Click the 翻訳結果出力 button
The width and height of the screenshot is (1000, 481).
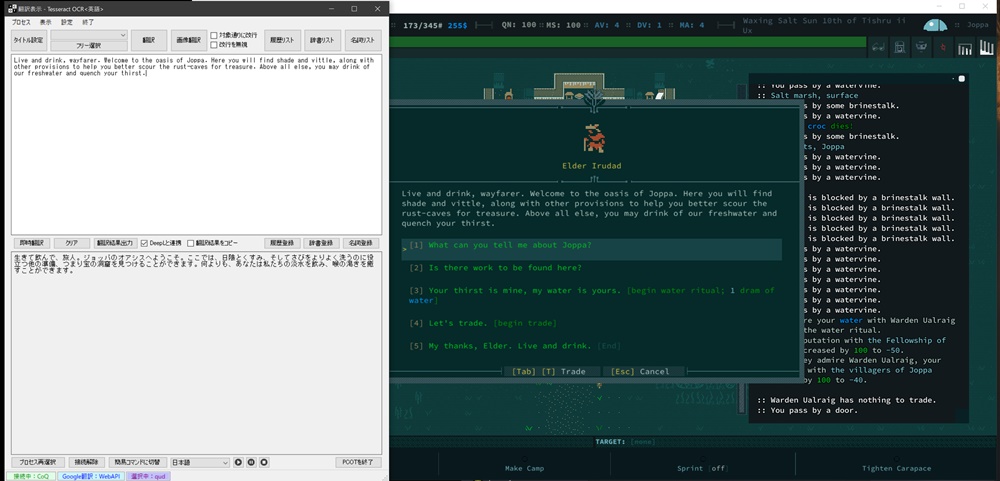coord(115,243)
